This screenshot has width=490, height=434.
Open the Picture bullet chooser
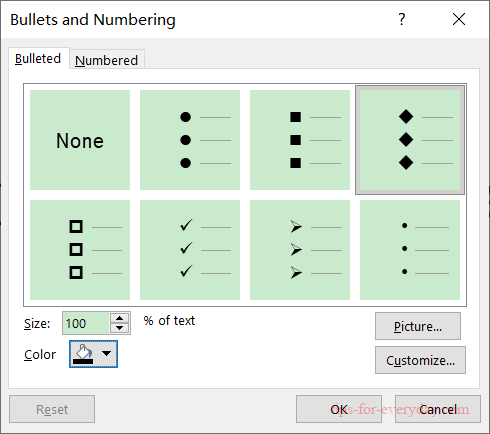point(418,326)
